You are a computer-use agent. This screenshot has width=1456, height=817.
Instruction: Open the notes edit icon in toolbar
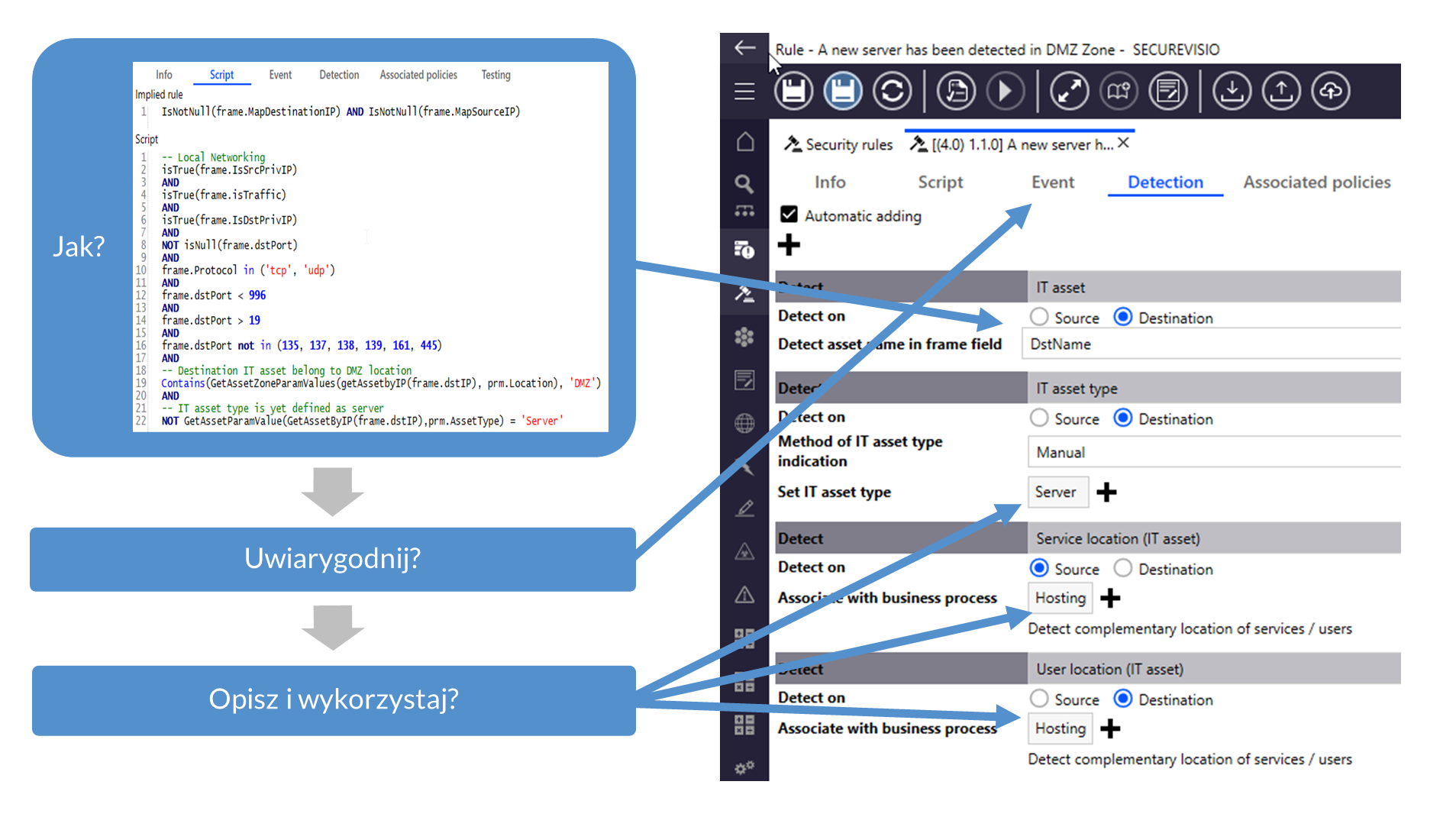[x=1167, y=92]
